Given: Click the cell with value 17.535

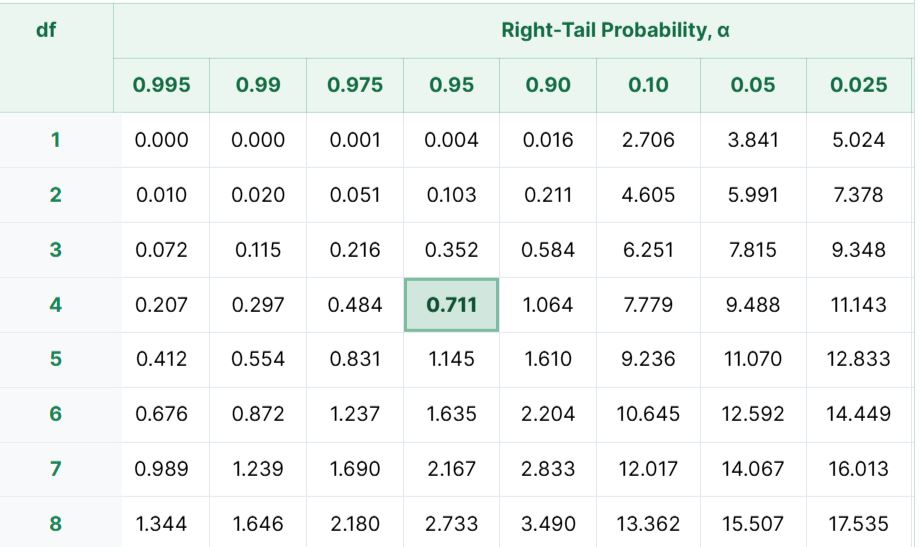Looking at the screenshot, I should pos(858,523).
